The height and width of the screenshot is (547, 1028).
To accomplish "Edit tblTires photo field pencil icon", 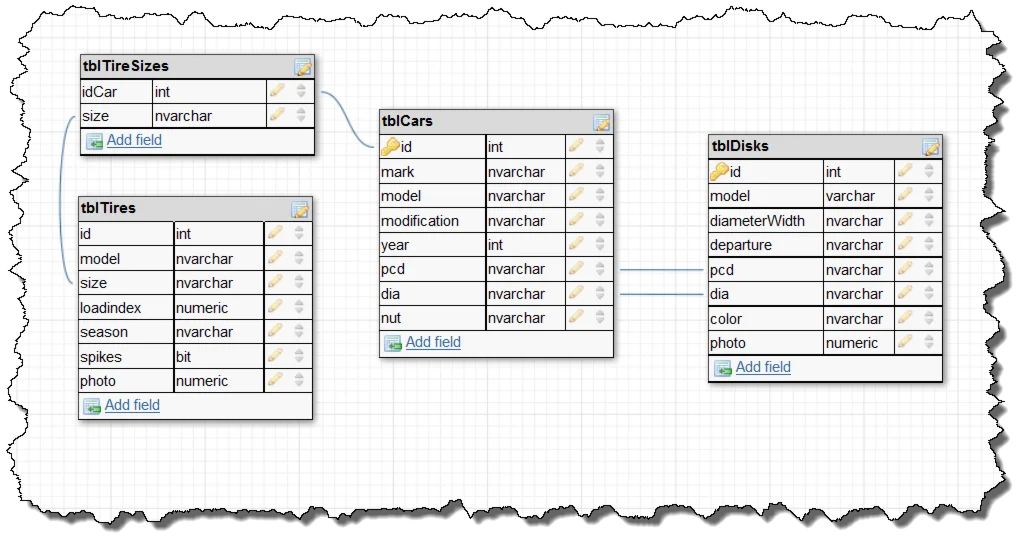I will click(x=275, y=380).
